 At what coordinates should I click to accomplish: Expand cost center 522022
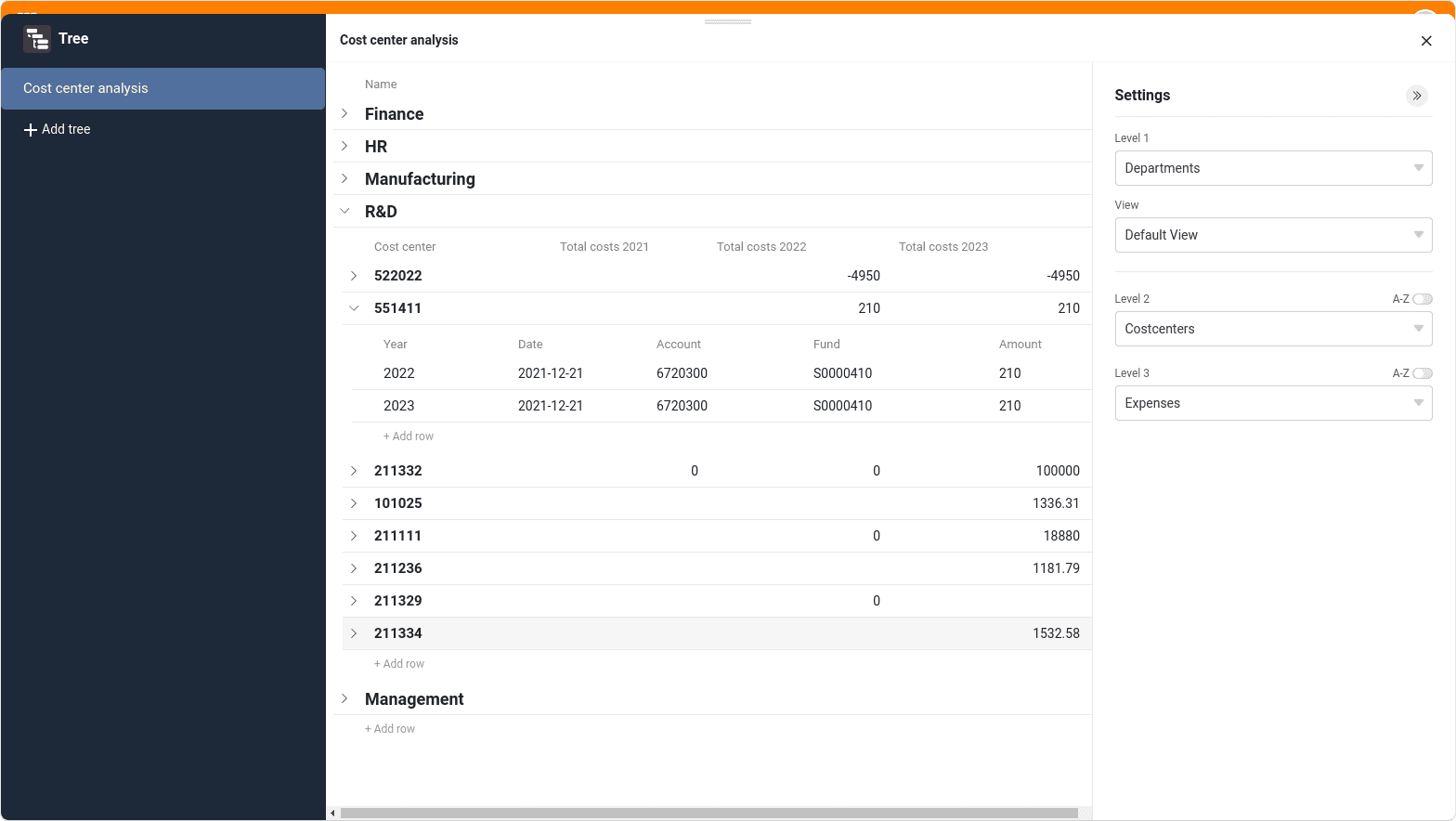click(x=354, y=276)
